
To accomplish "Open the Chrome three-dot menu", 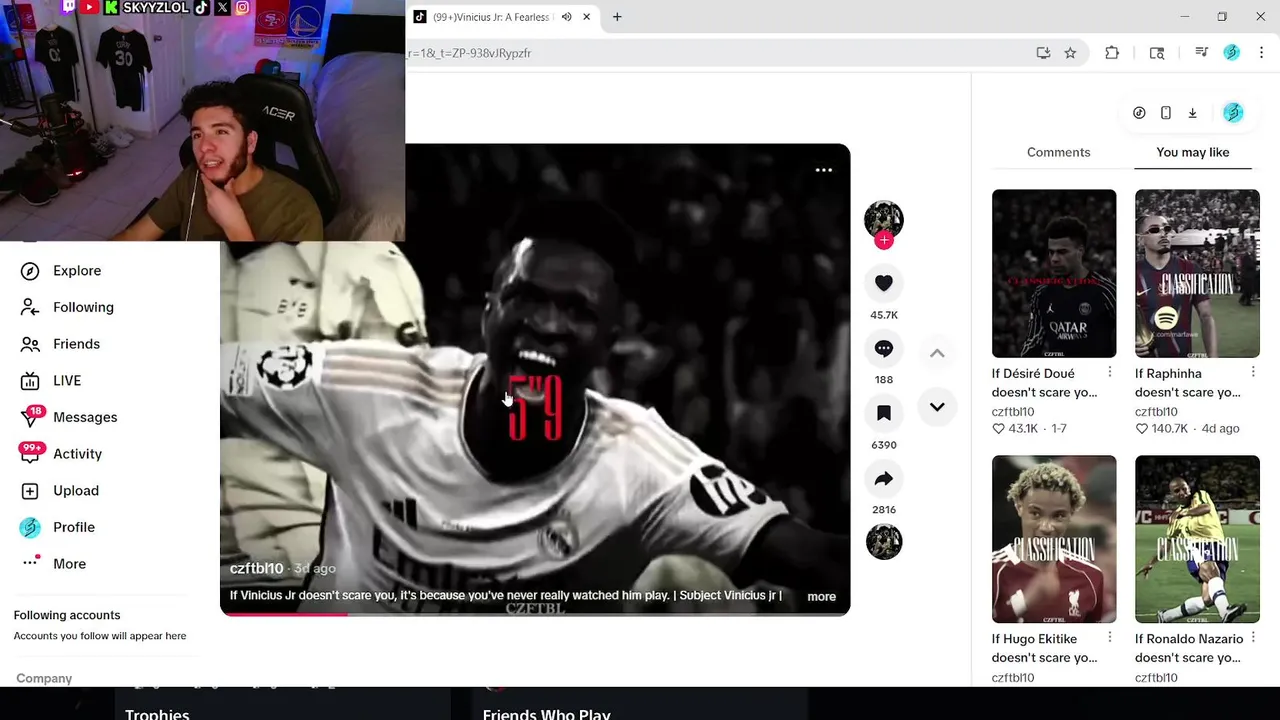I will point(1261,53).
